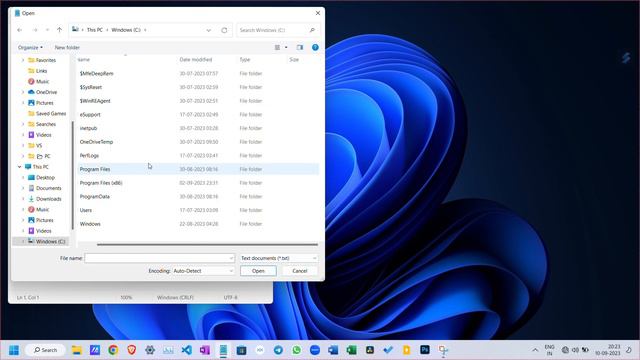Viewport: 640px width, 360px height.
Task: Change the view layout icon
Action: point(278,47)
